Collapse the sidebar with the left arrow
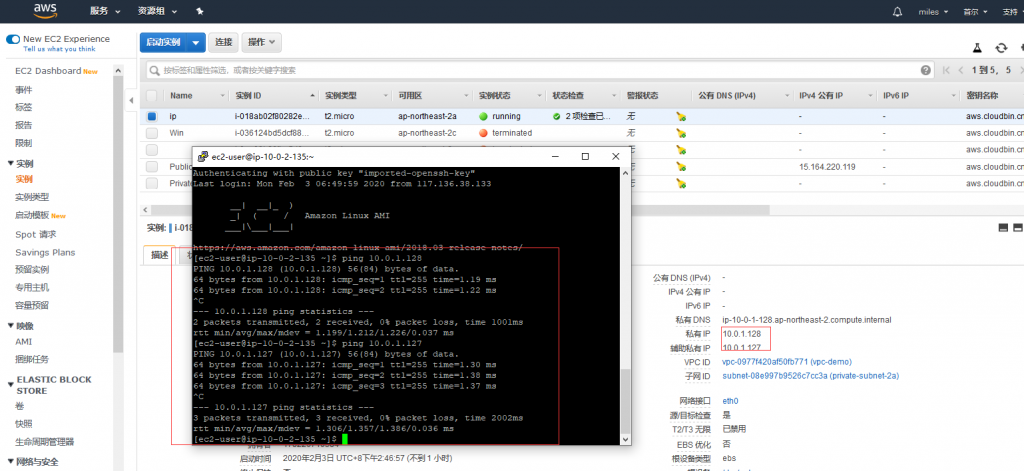 click(132, 101)
